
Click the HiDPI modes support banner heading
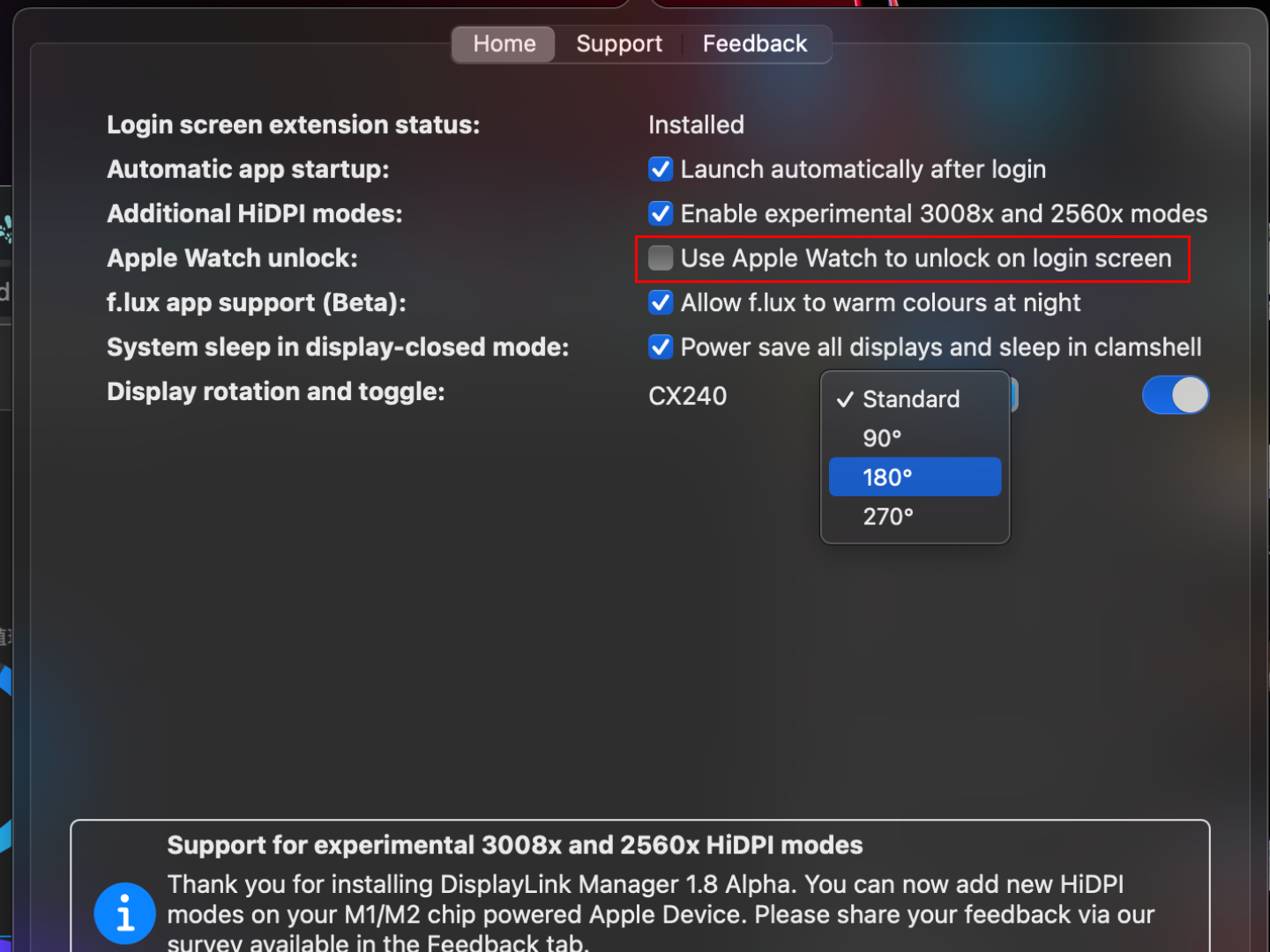click(515, 845)
